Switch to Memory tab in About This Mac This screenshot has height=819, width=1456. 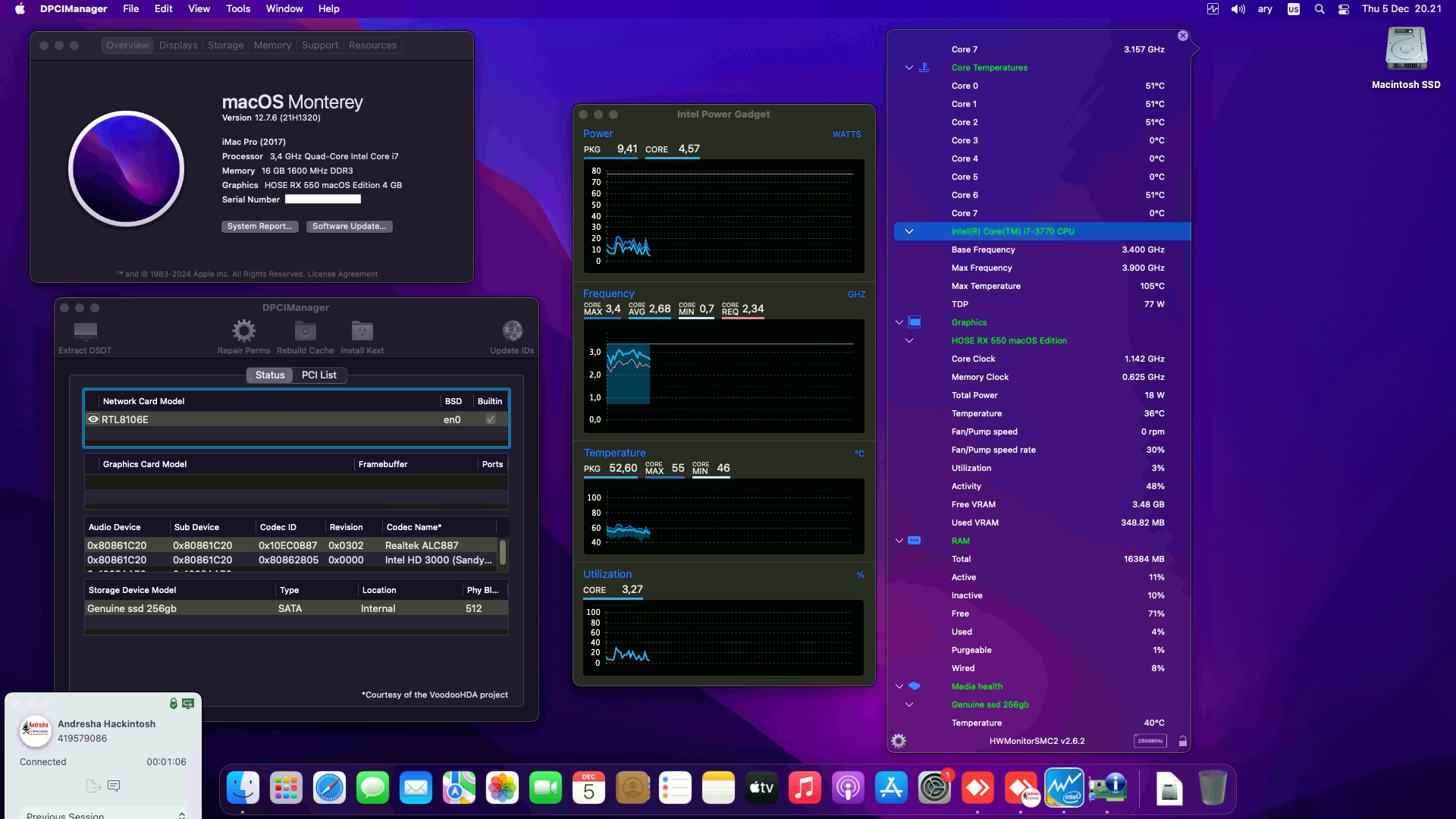(272, 45)
